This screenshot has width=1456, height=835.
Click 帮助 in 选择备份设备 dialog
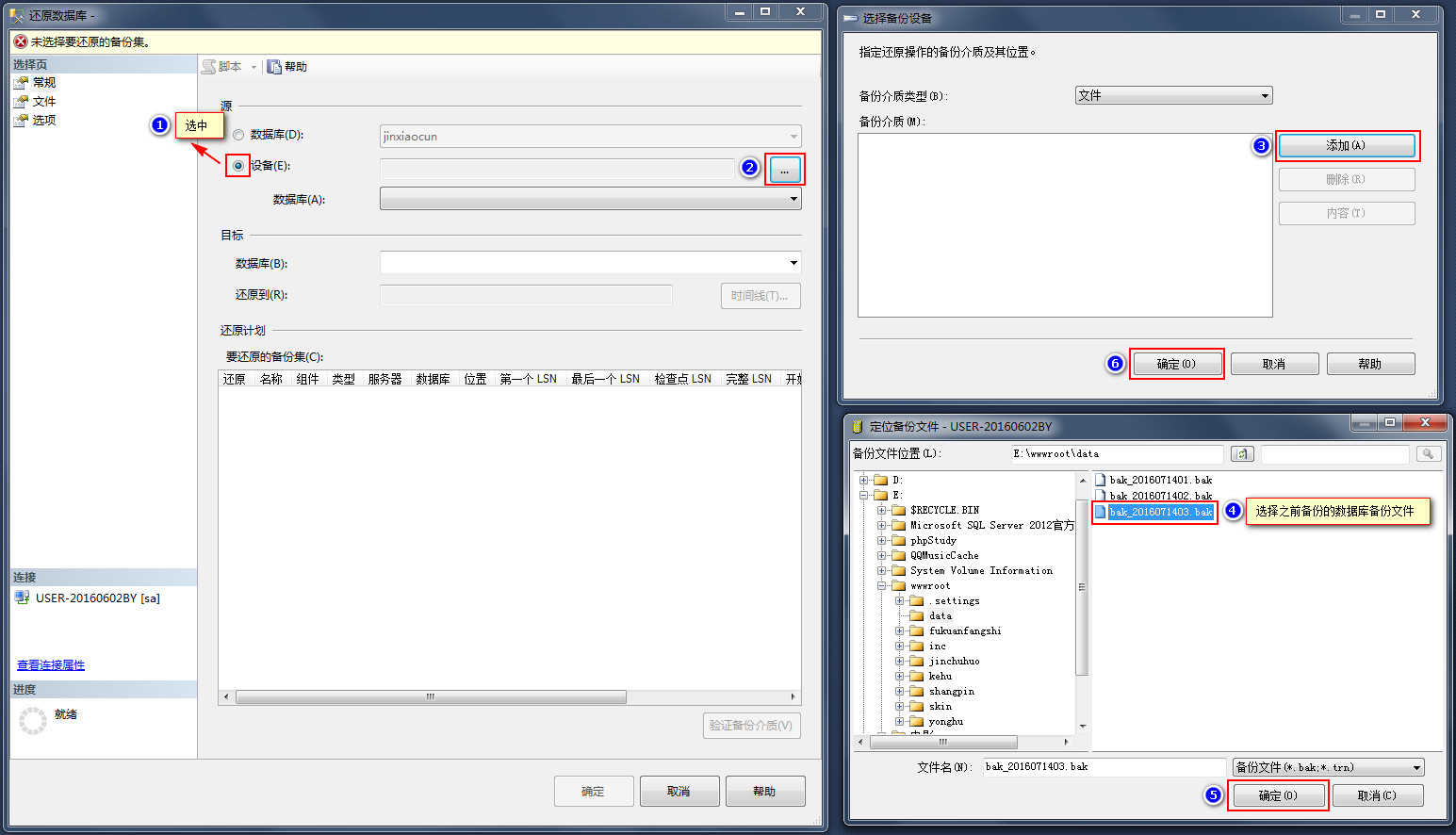click(x=1370, y=364)
